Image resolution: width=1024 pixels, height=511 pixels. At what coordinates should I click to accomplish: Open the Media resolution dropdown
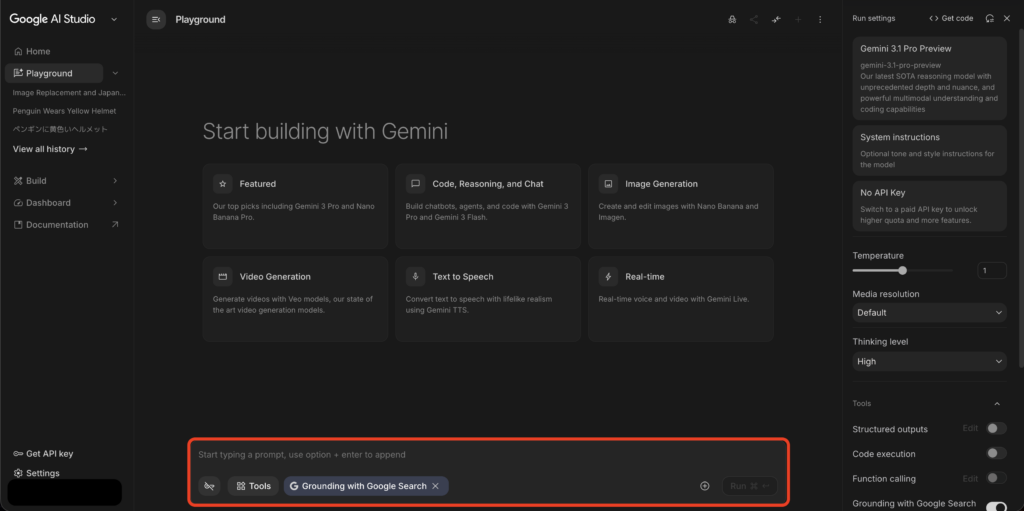click(x=929, y=313)
